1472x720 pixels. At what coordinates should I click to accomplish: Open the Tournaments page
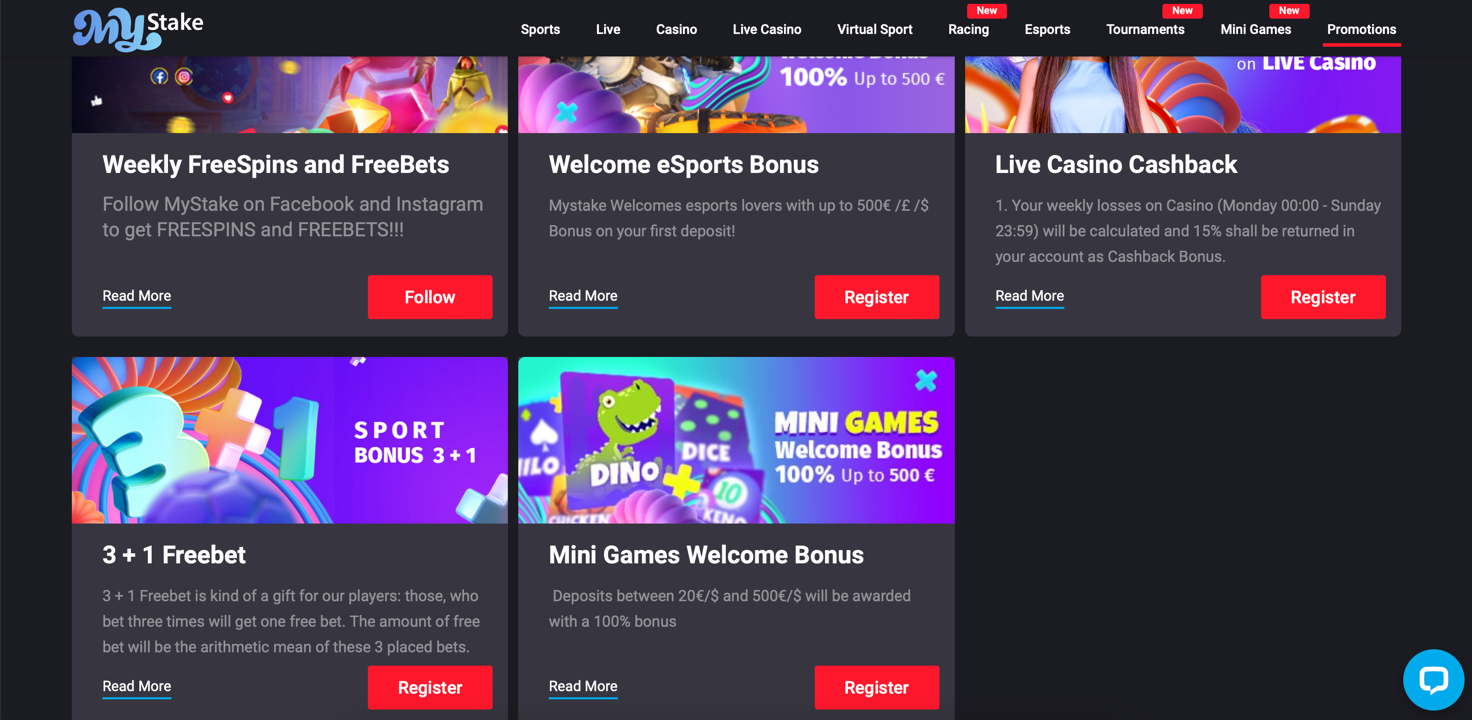tap(1145, 29)
